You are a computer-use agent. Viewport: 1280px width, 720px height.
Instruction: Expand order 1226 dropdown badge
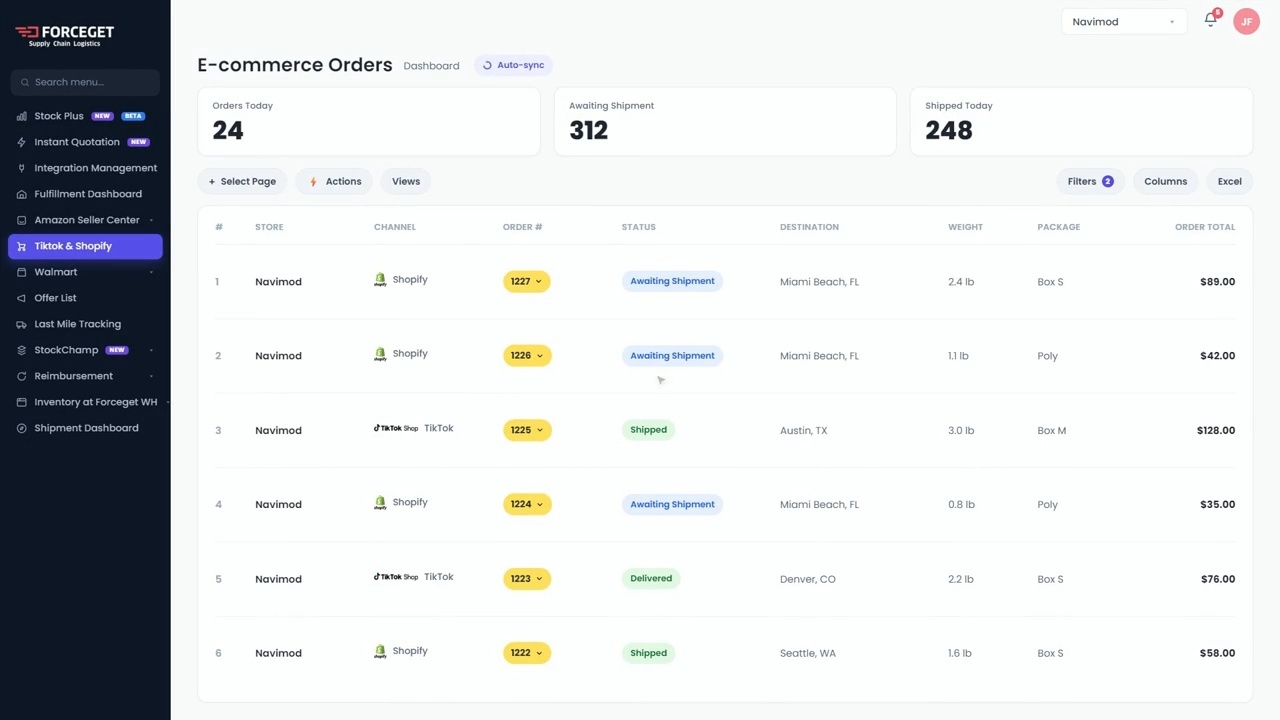point(527,356)
